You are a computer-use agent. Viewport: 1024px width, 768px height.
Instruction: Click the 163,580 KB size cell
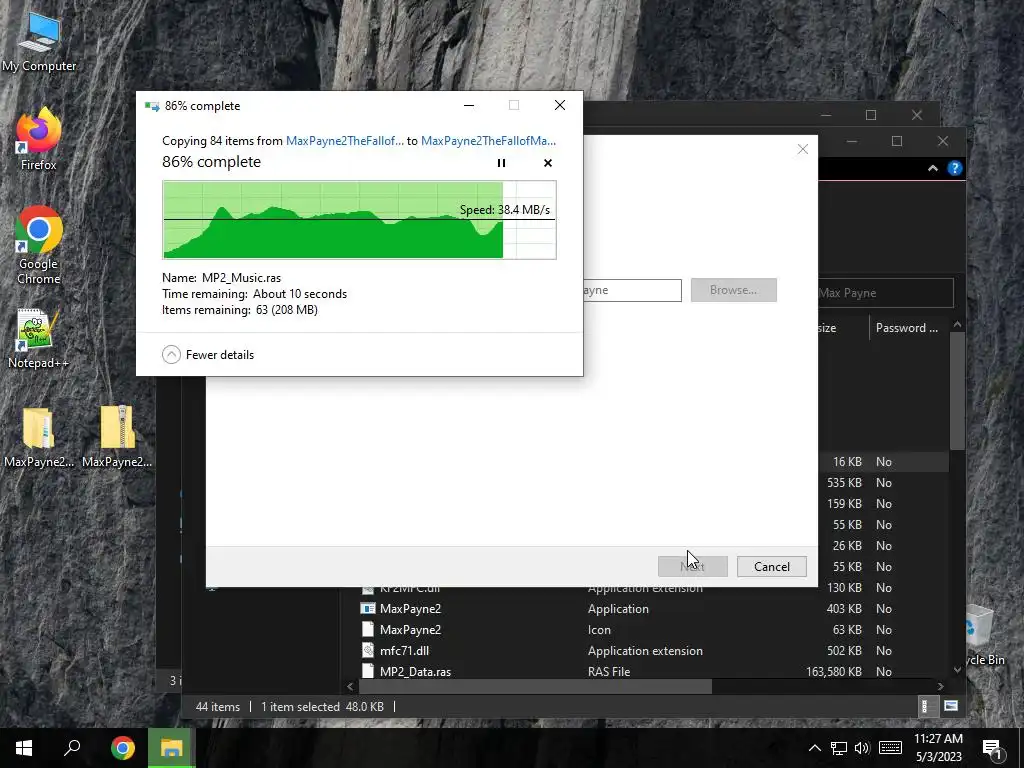click(x=833, y=671)
